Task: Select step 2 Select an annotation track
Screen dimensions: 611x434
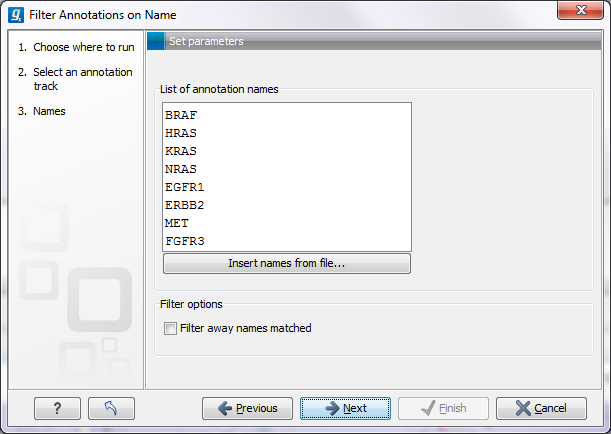Action: tap(76, 79)
